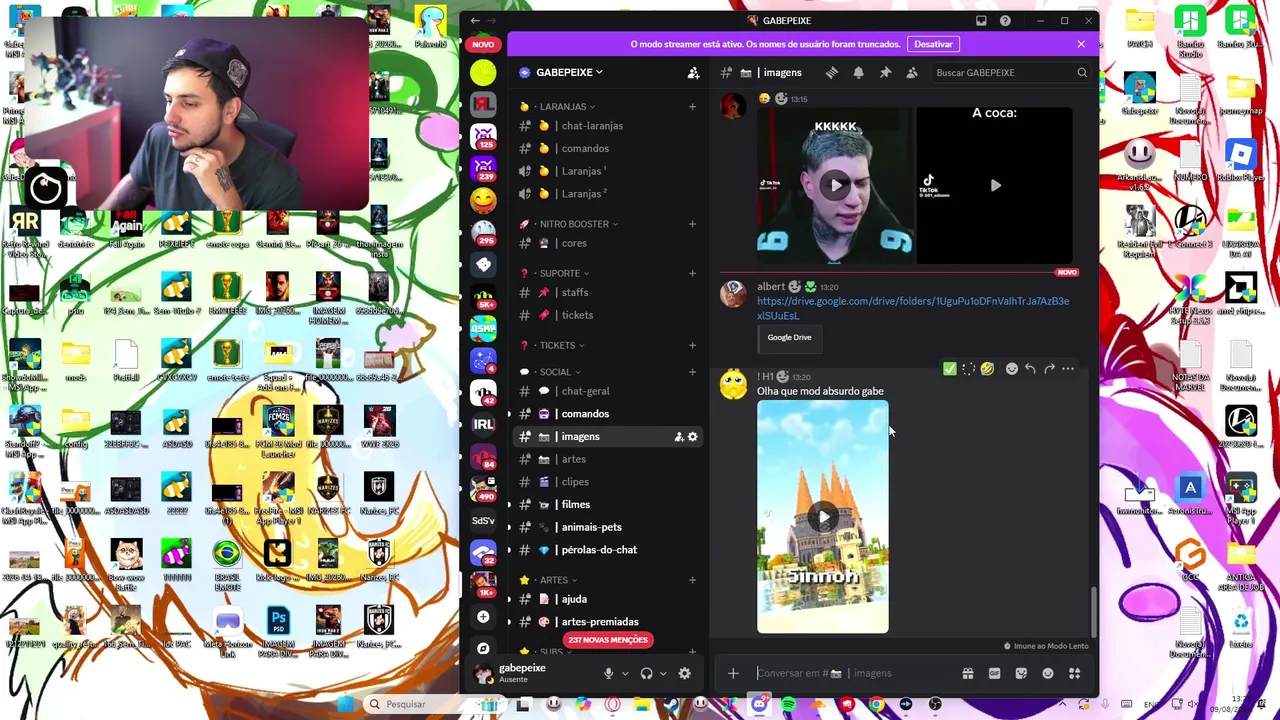The image size is (1280, 720).
Task: Open the chat-geral channel
Action: pyautogui.click(x=606, y=391)
